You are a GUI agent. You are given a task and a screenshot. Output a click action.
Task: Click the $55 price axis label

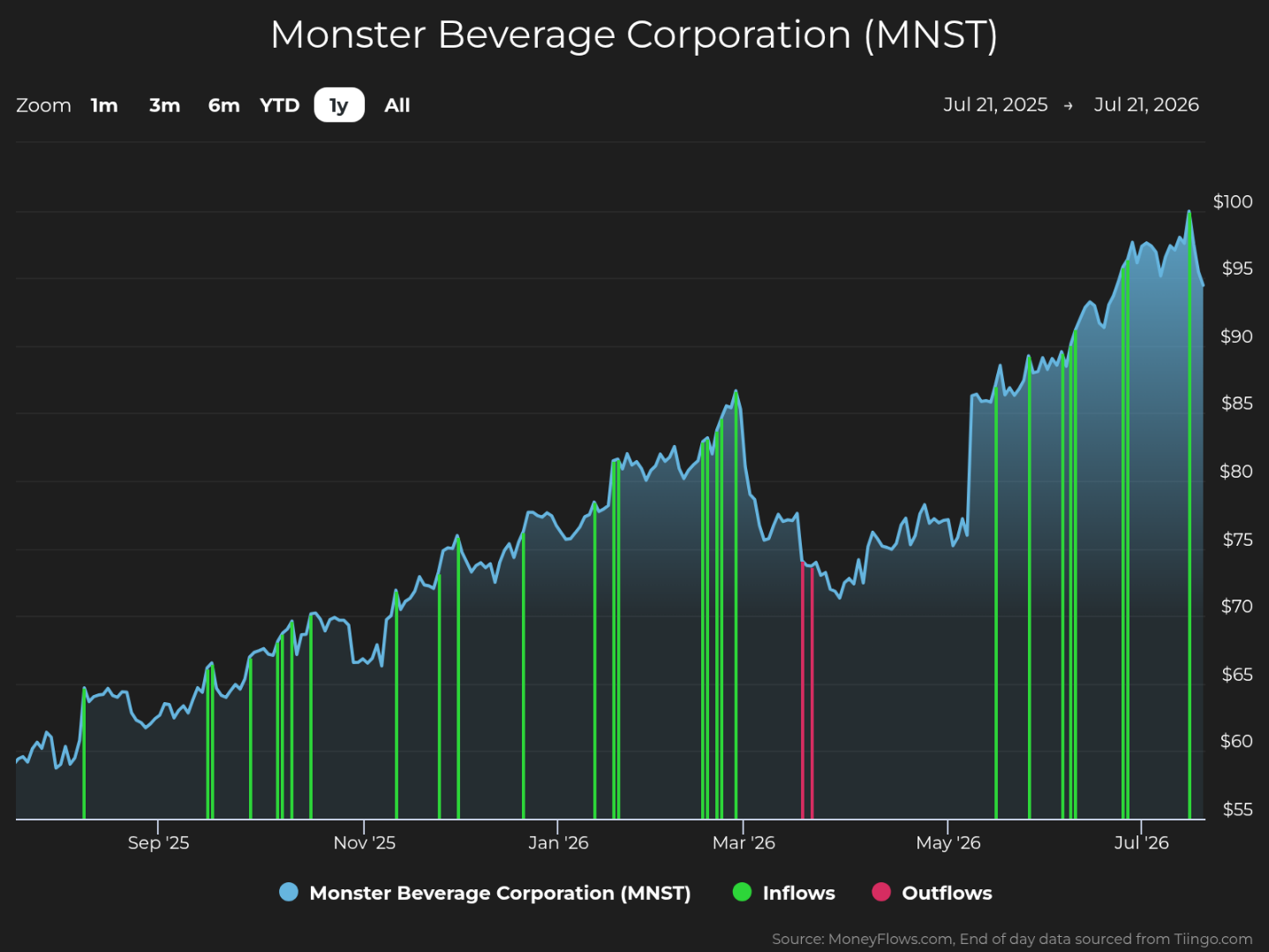coord(1237,810)
